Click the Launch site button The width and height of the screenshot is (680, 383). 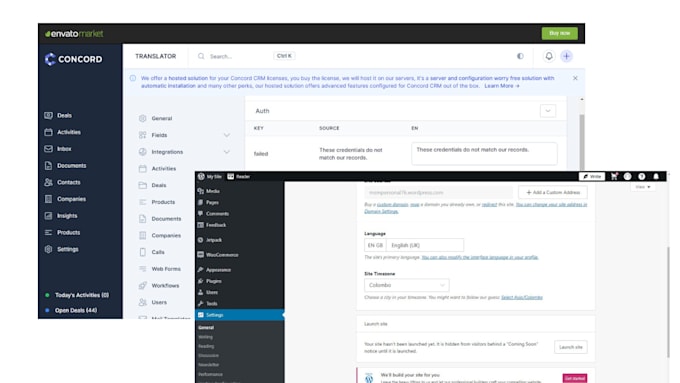tap(571, 347)
